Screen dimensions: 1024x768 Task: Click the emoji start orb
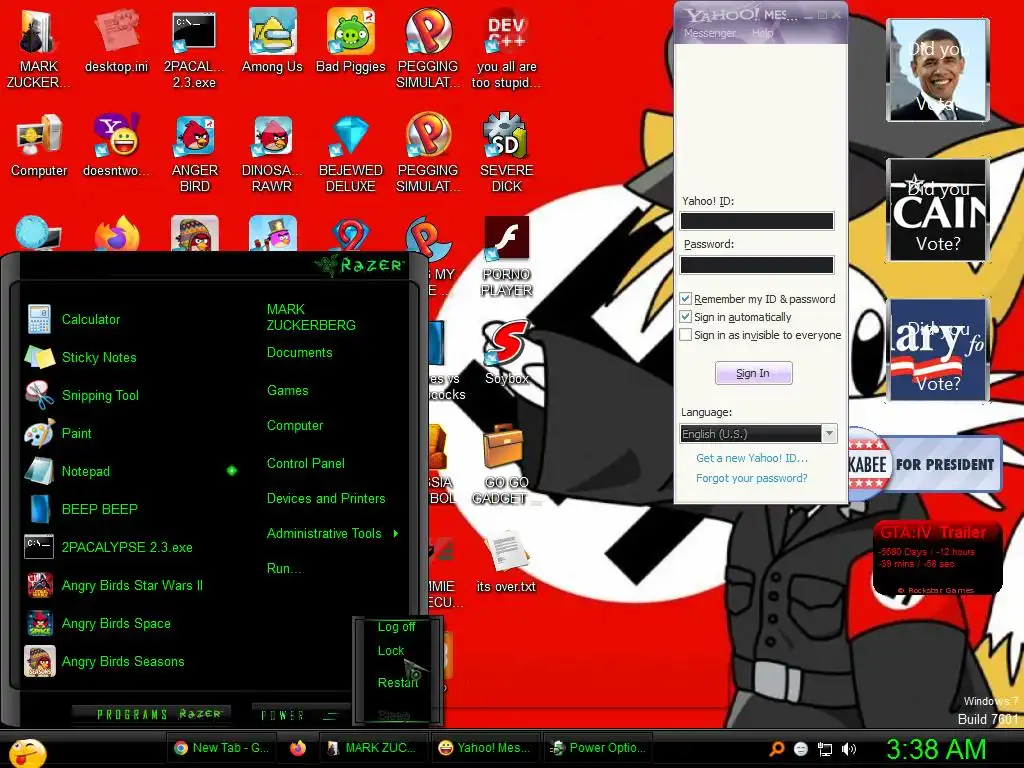click(27, 752)
